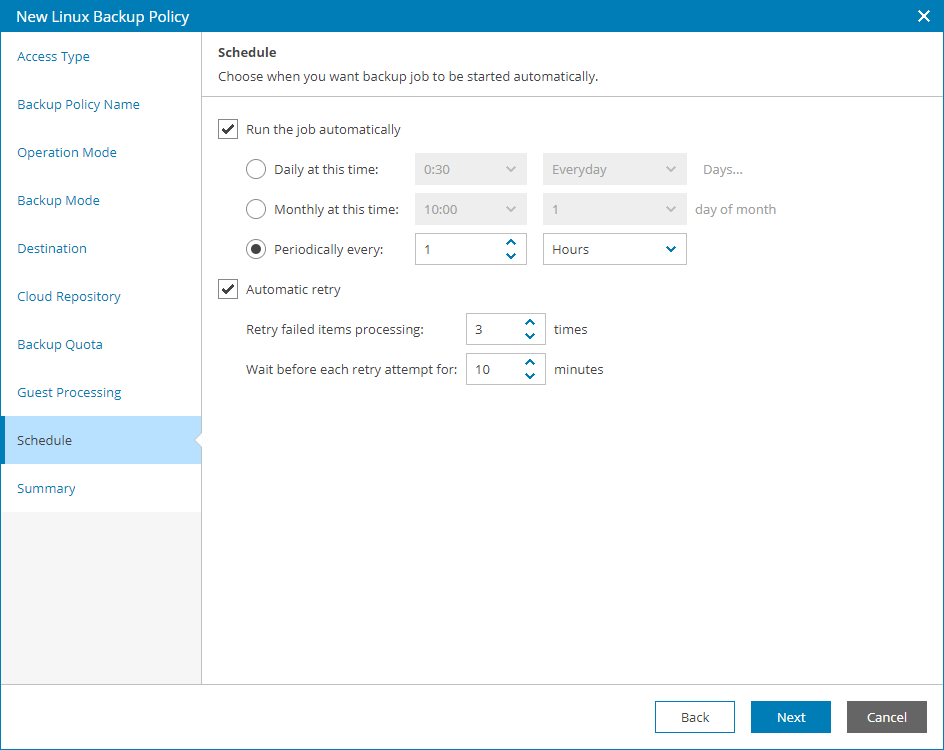
Task: Select the 'Daily at this time' radio button
Action: click(x=256, y=169)
